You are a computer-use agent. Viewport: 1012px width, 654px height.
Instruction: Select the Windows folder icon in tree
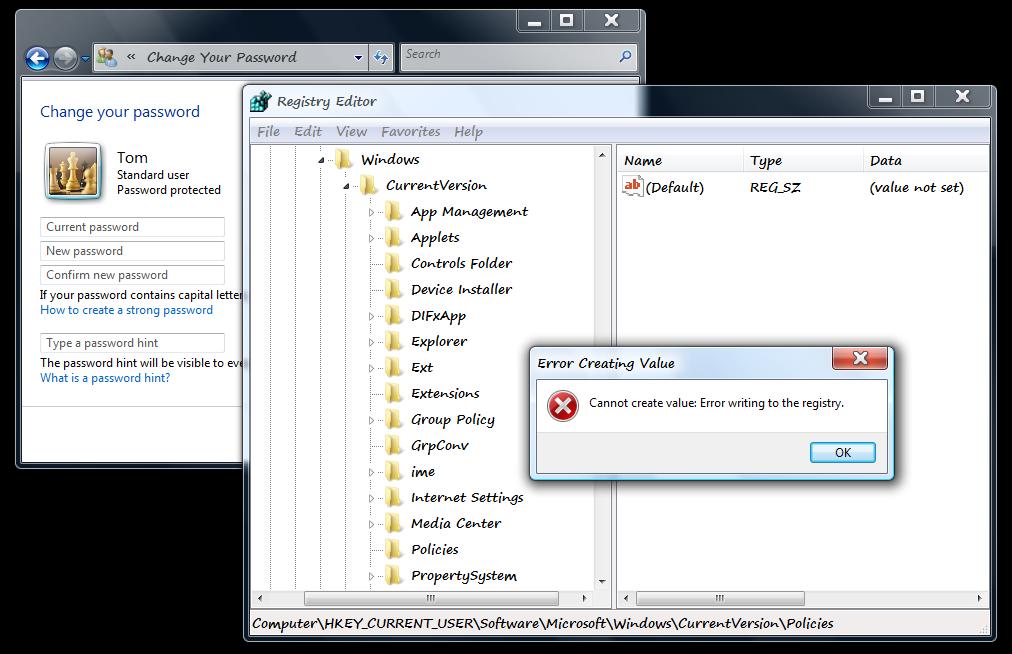(344, 159)
